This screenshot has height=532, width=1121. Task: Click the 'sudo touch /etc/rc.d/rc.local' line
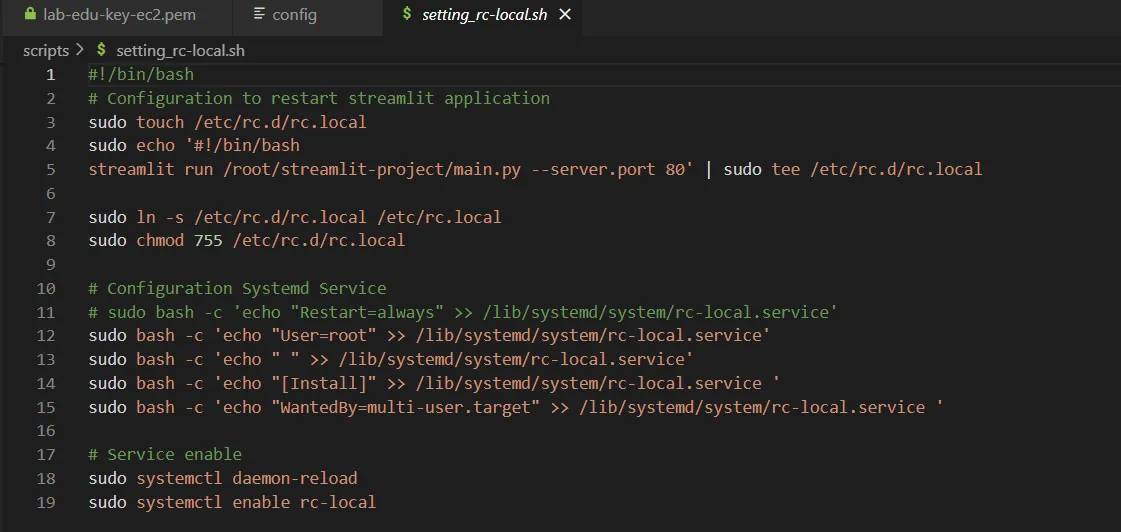[227, 122]
